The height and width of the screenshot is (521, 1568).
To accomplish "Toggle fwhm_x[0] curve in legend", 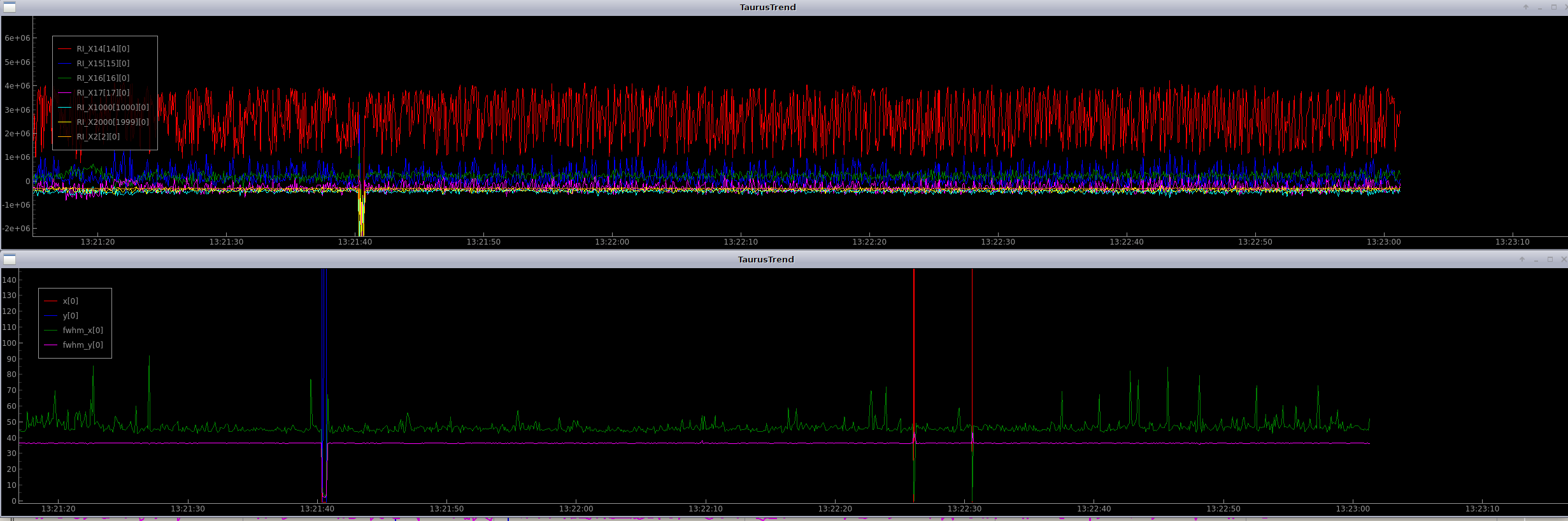I will tap(82, 330).
